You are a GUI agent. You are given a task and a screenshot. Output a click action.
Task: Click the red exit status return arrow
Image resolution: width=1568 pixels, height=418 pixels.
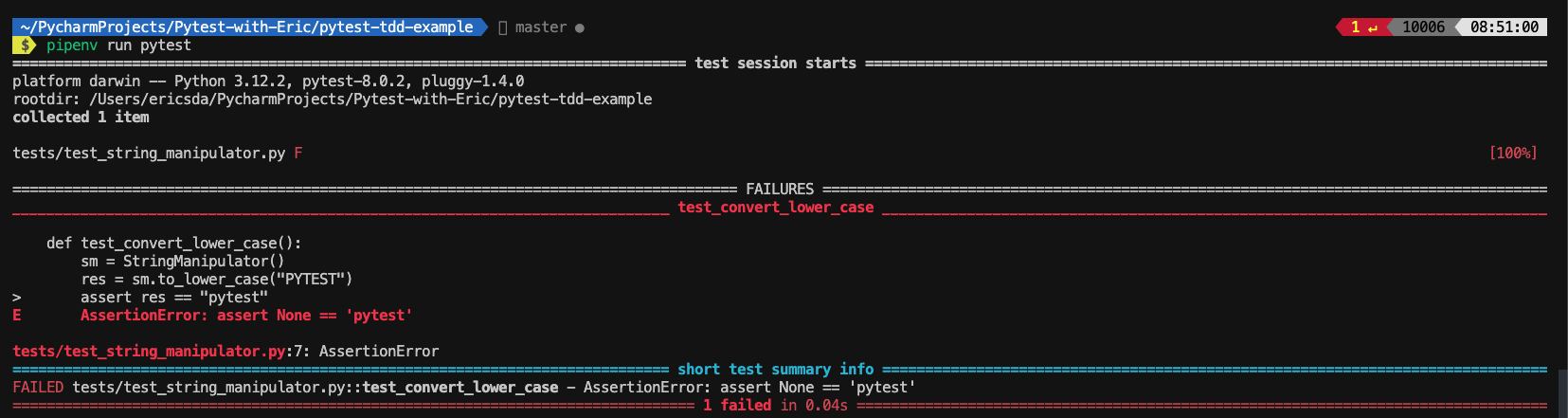[x=1372, y=27]
